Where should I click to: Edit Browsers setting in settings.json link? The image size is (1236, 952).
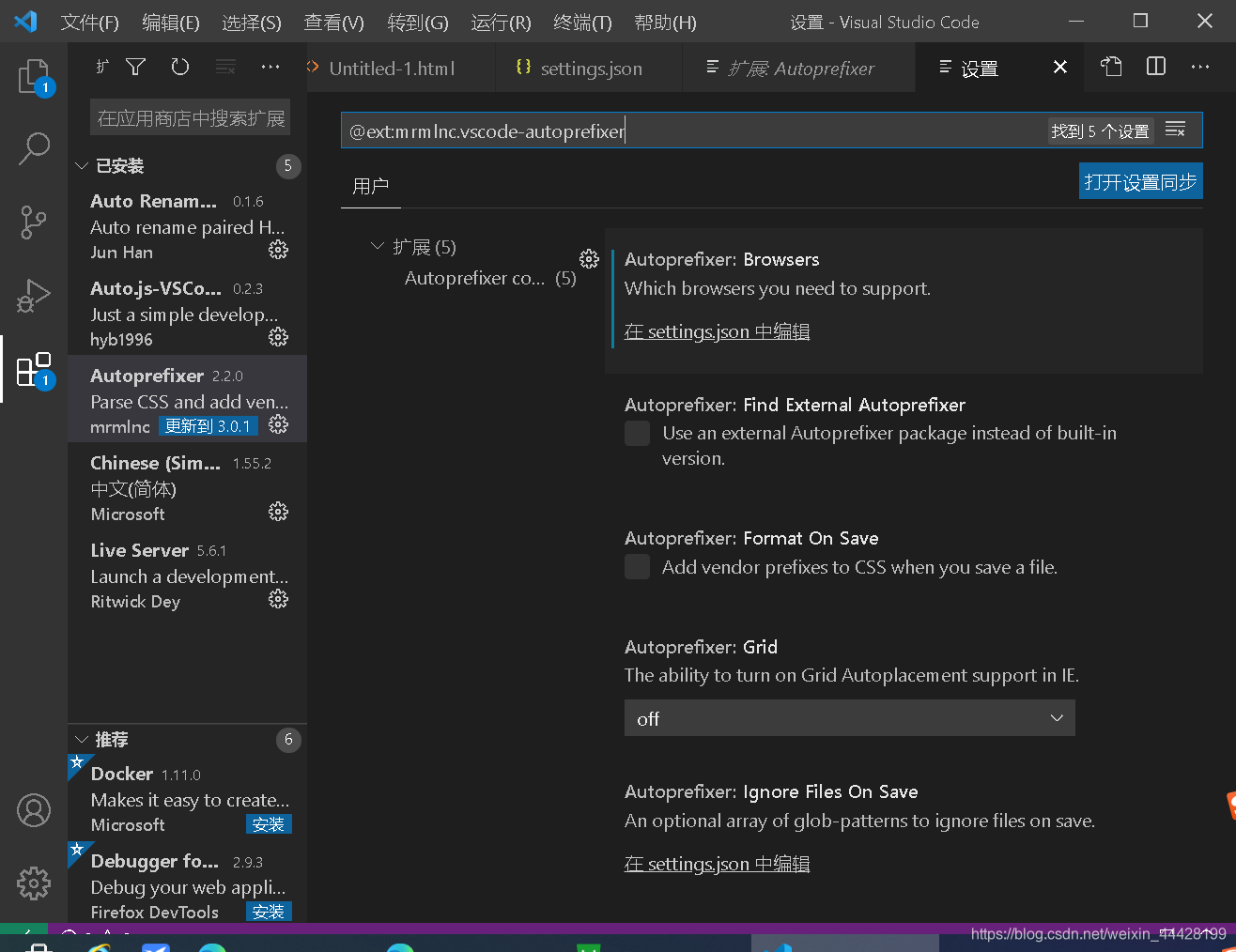coord(718,331)
